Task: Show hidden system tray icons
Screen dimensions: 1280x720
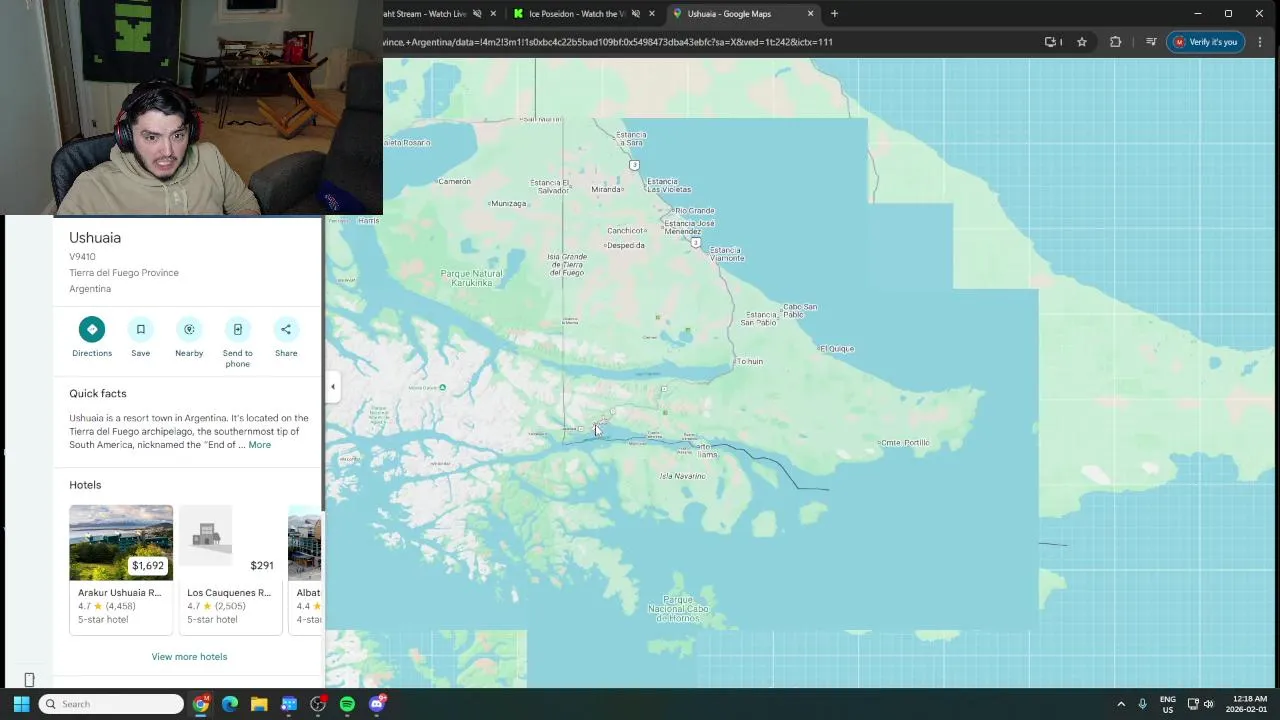Action: (x=1121, y=704)
